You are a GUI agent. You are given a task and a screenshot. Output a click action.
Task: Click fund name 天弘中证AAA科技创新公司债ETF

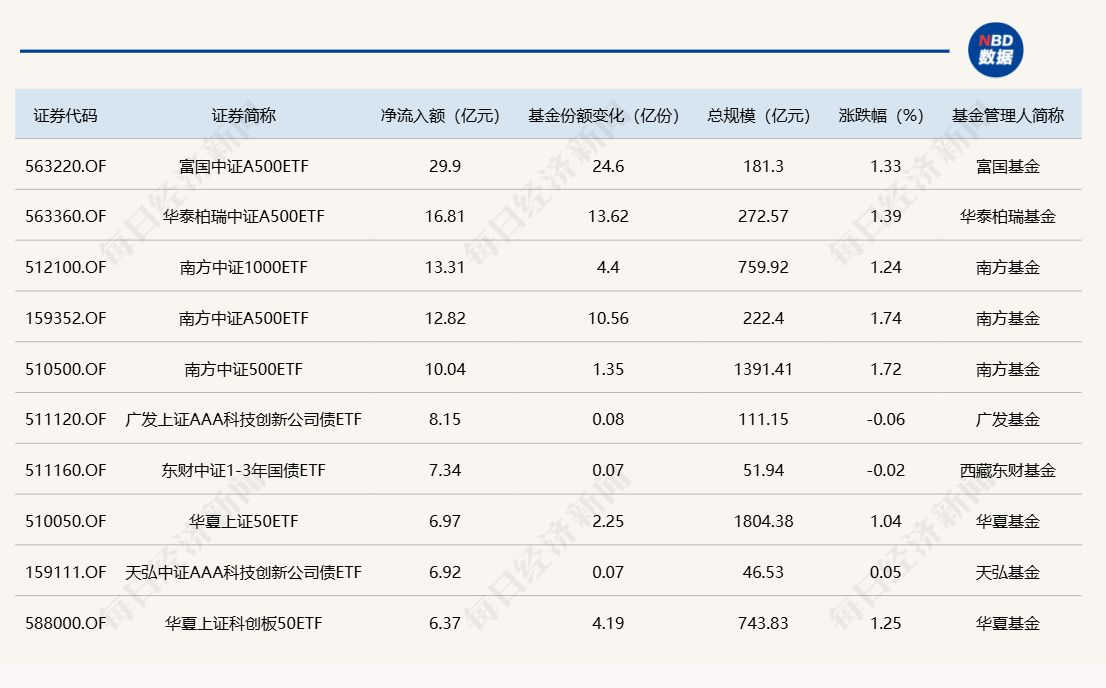point(243,572)
